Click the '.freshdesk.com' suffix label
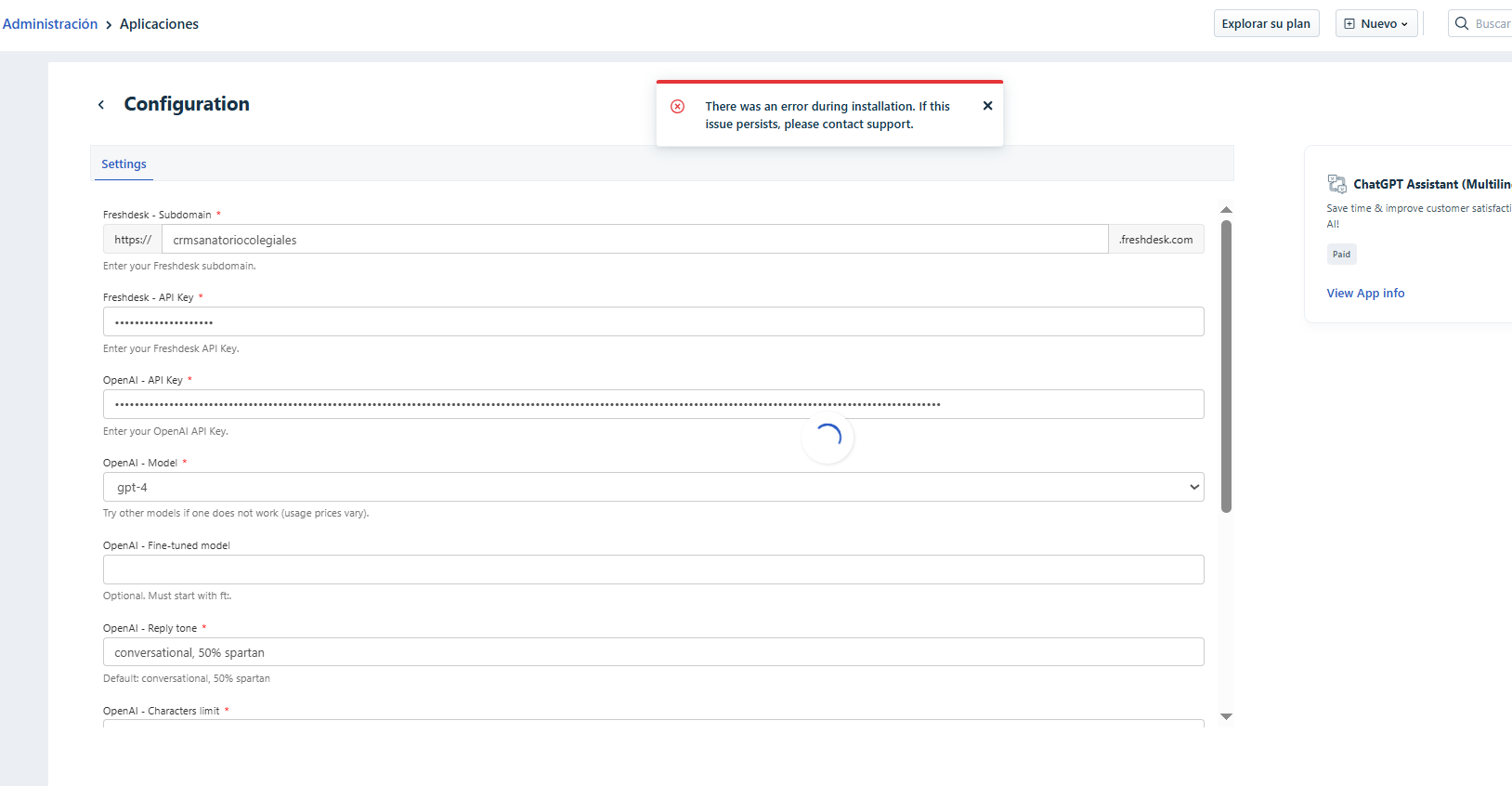 pyautogui.click(x=1156, y=240)
